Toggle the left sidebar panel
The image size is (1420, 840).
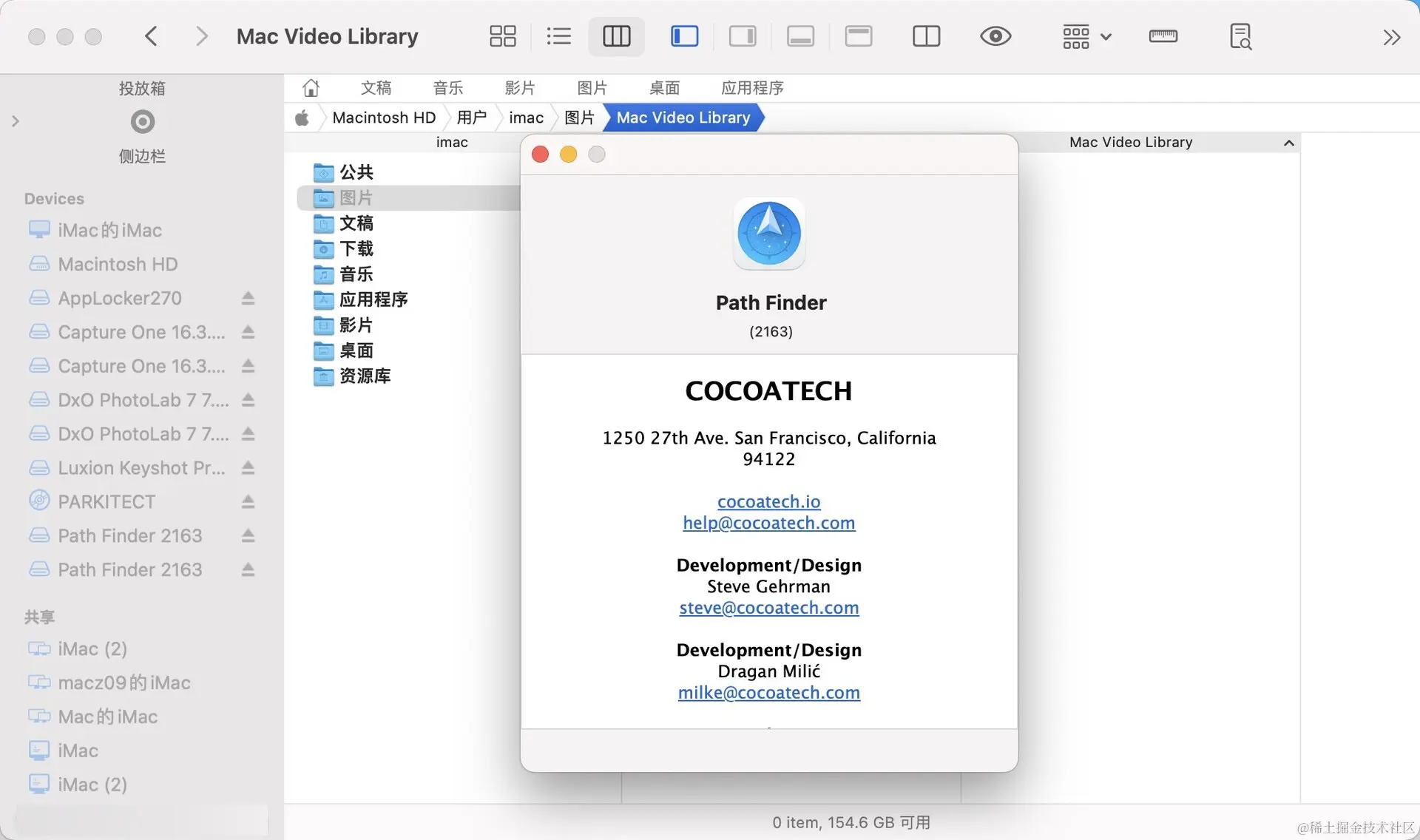tap(684, 36)
